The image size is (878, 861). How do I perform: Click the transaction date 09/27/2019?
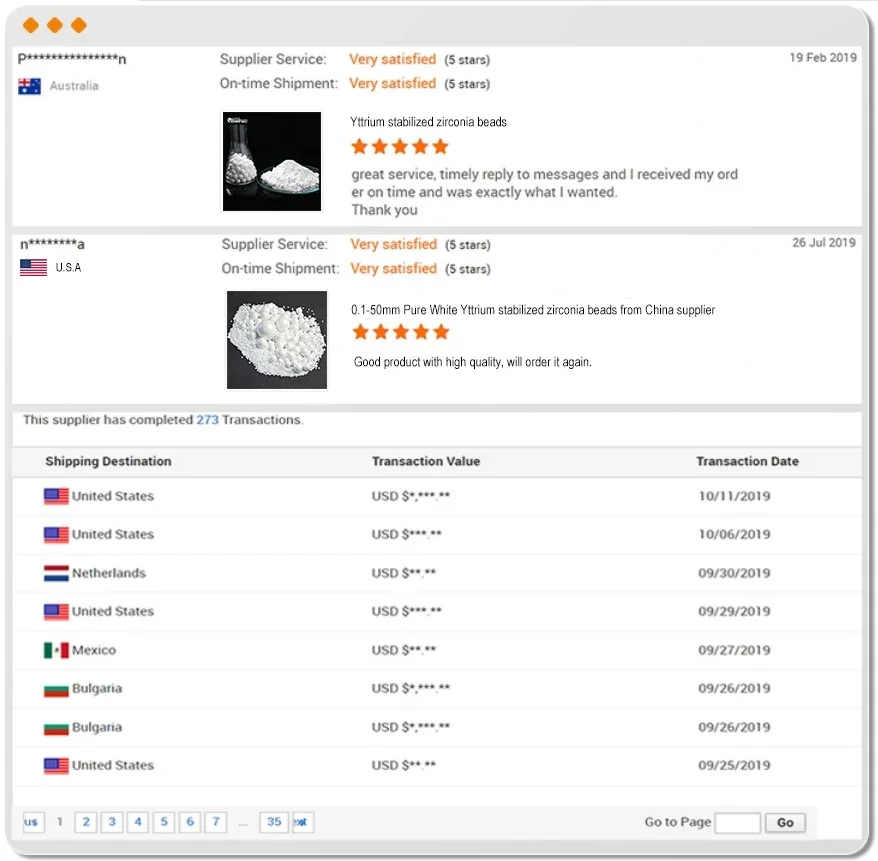pos(734,650)
